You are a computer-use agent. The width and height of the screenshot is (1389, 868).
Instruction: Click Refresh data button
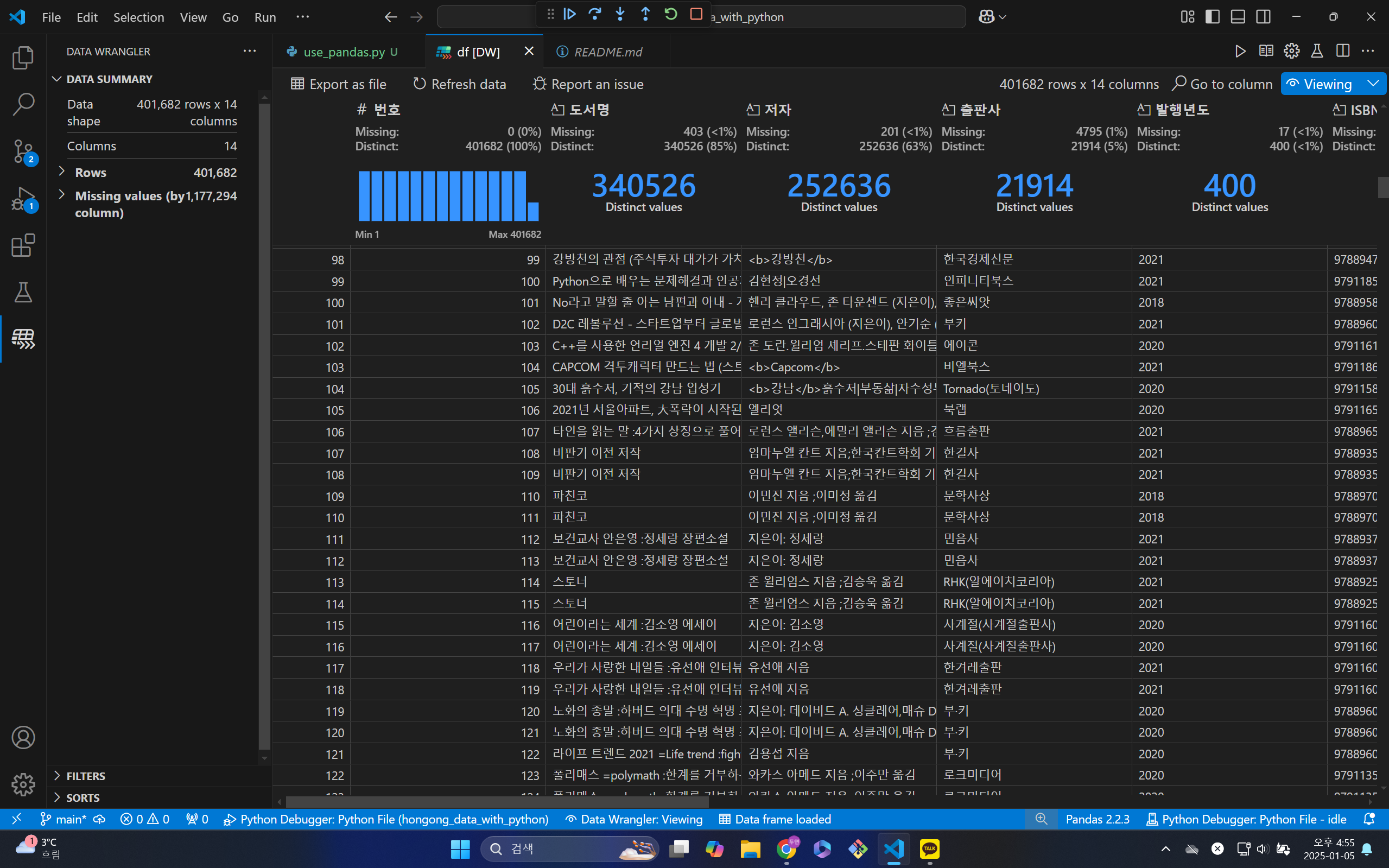(460, 84)
